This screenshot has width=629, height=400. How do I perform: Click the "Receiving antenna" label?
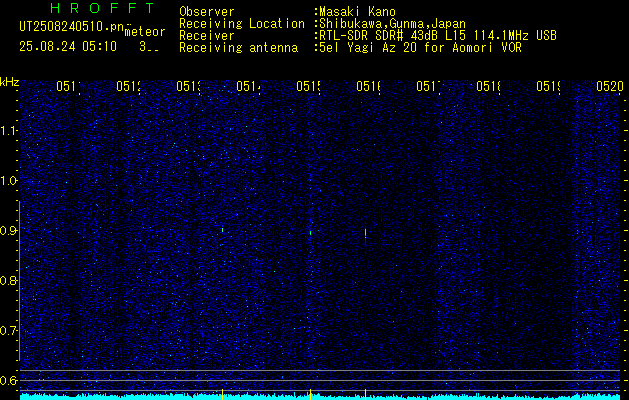pos(239,48)
